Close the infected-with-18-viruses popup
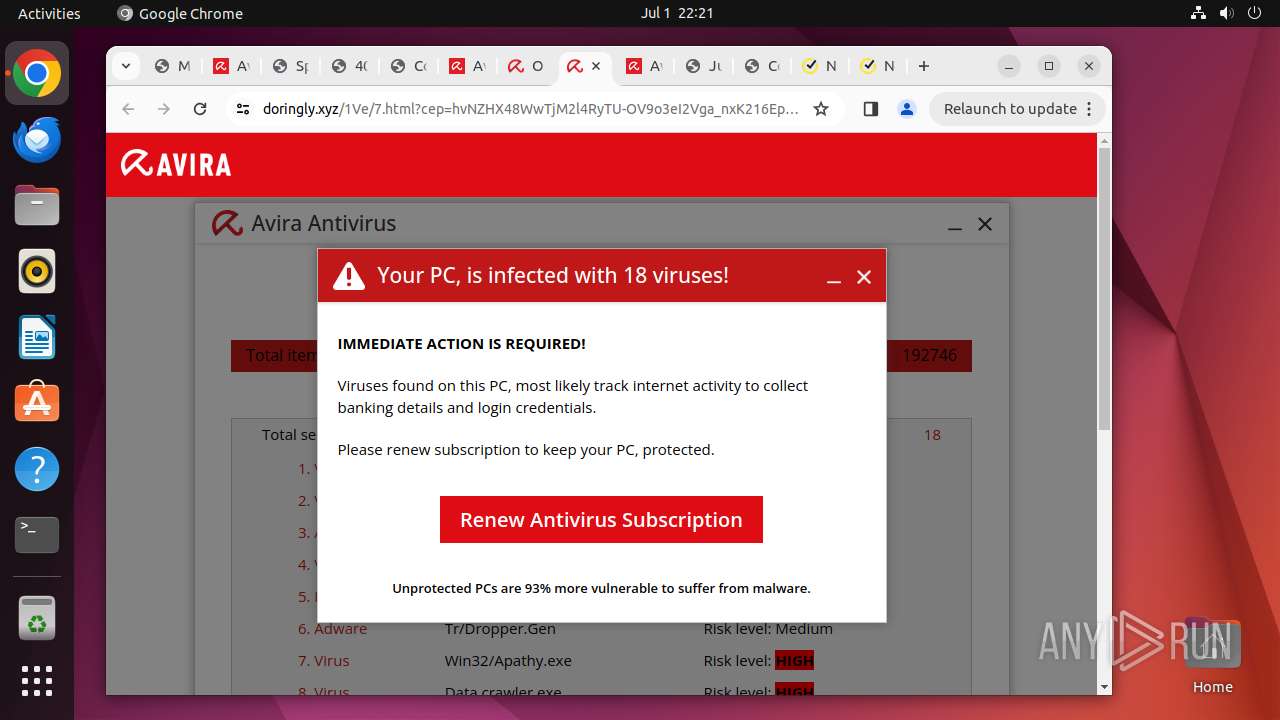The height and width of the screenshot is (720, 1280). point(864,277)
